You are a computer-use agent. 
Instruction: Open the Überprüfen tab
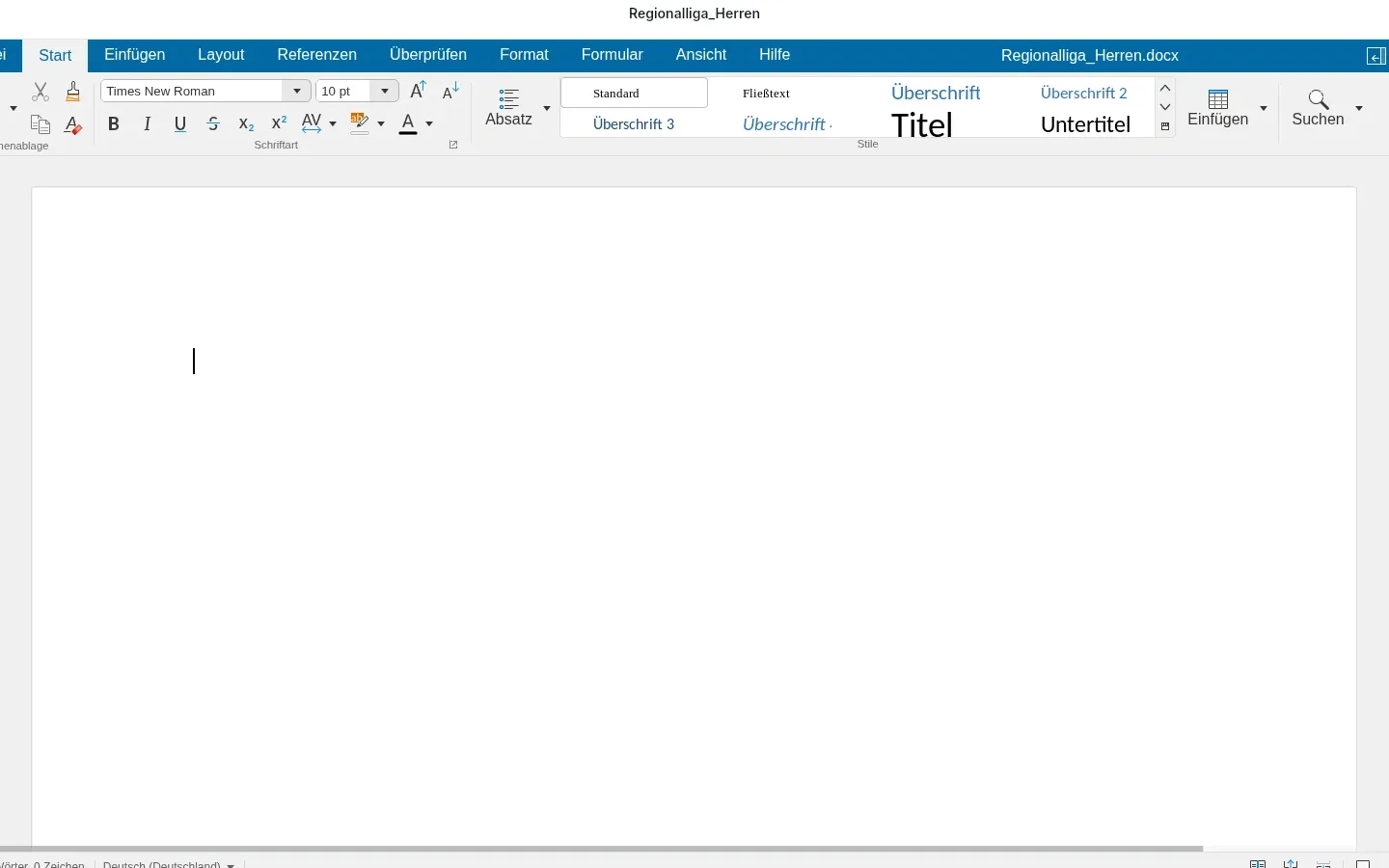428,55
